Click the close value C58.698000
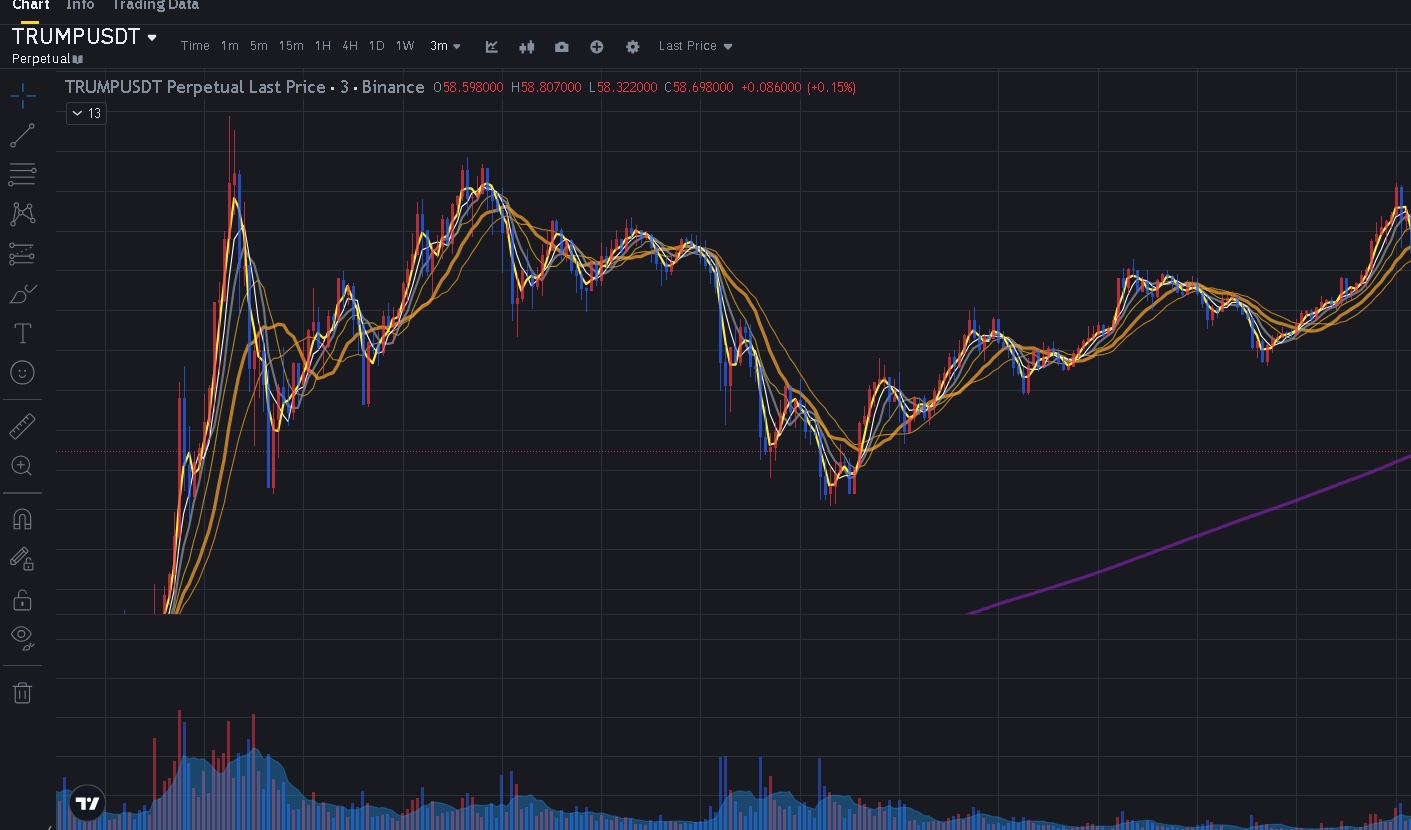Image resolution: width=1411 pixels, height=830 pixels. coord(699,88)
